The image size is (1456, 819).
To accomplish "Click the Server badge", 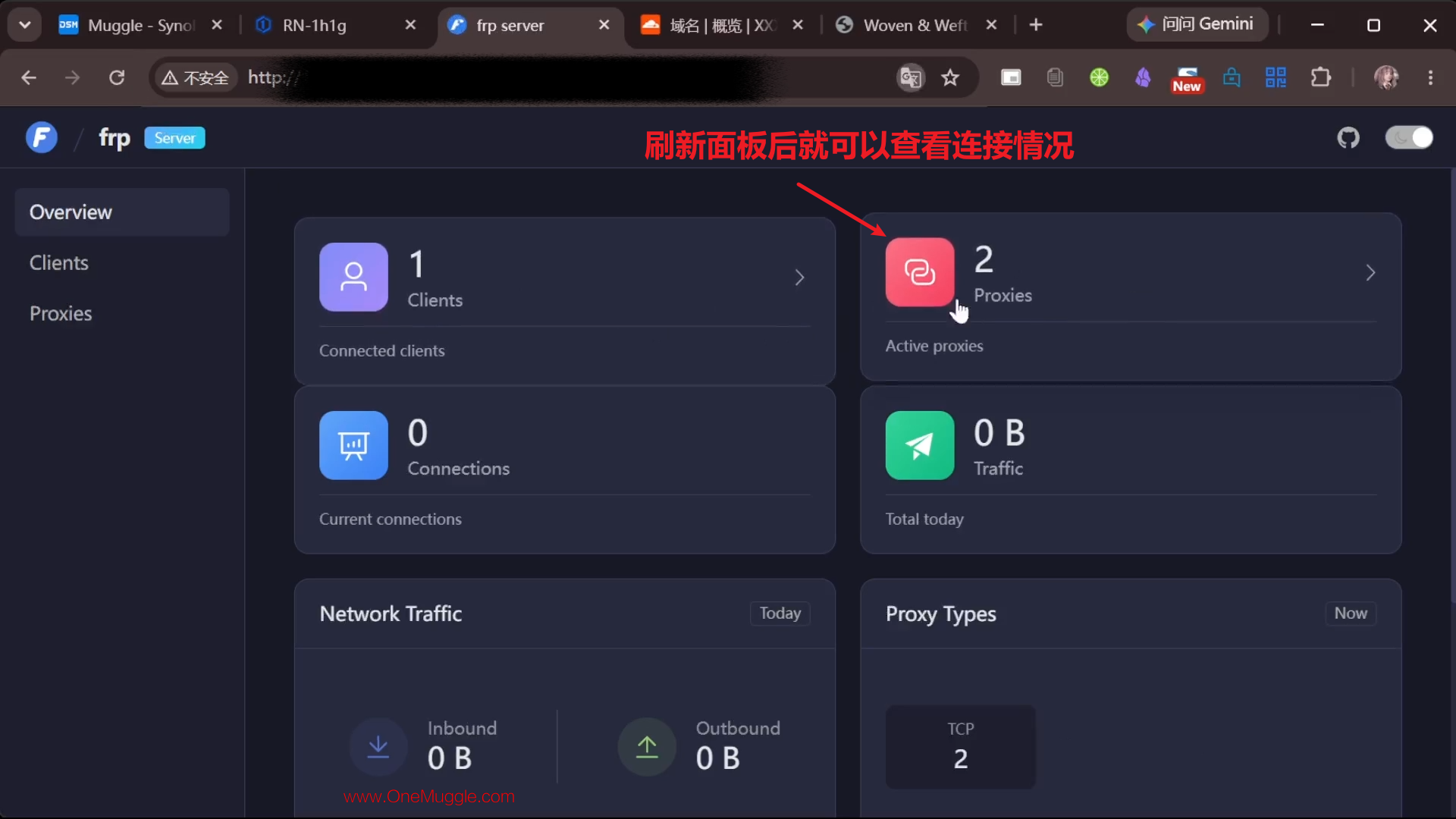I will [174, 138].
